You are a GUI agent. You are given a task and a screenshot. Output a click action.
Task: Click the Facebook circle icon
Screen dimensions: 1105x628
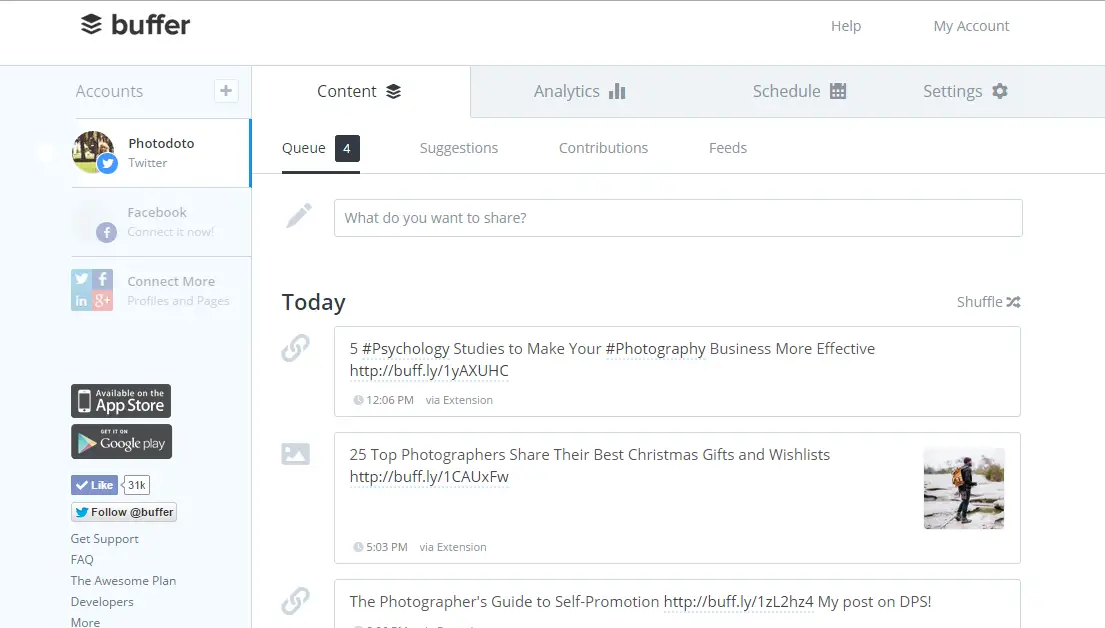click(x=106, y=232)
